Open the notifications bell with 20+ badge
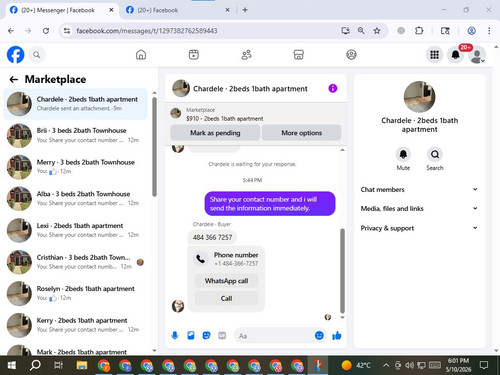 click(x=456, y=55)
